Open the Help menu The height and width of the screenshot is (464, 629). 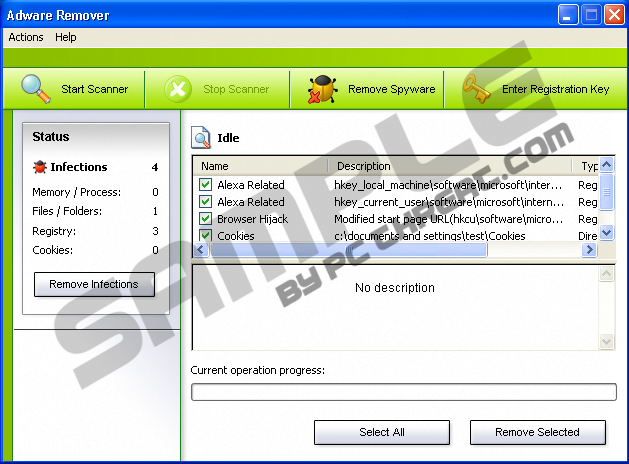pos(66,37)
